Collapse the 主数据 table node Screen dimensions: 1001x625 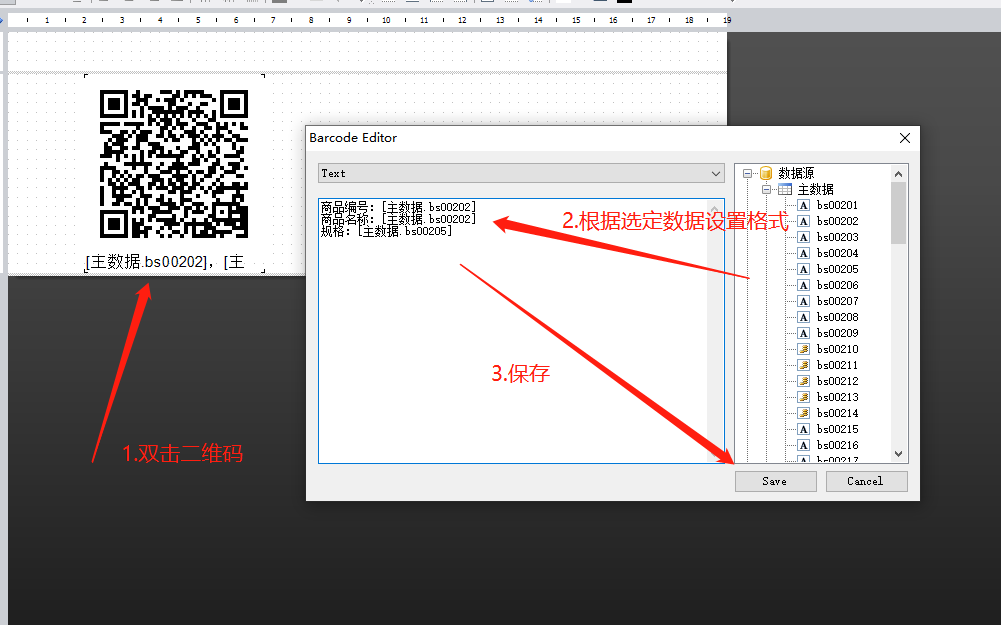[x=766, y=189]
